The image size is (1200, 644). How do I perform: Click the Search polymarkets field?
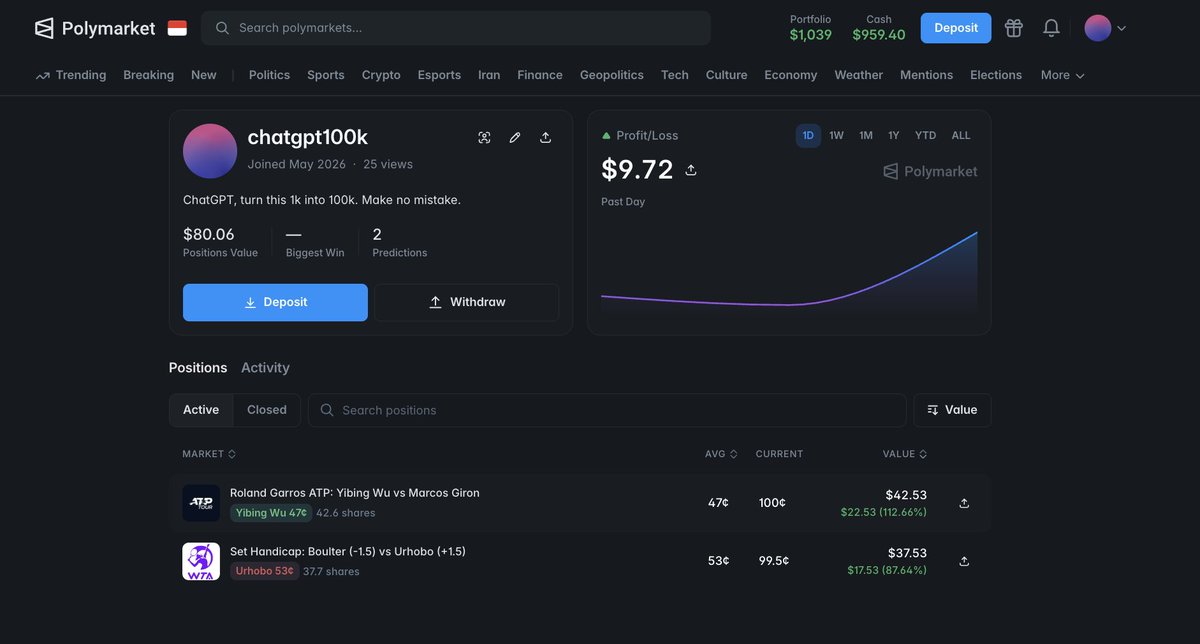click(x=456, y=28)
